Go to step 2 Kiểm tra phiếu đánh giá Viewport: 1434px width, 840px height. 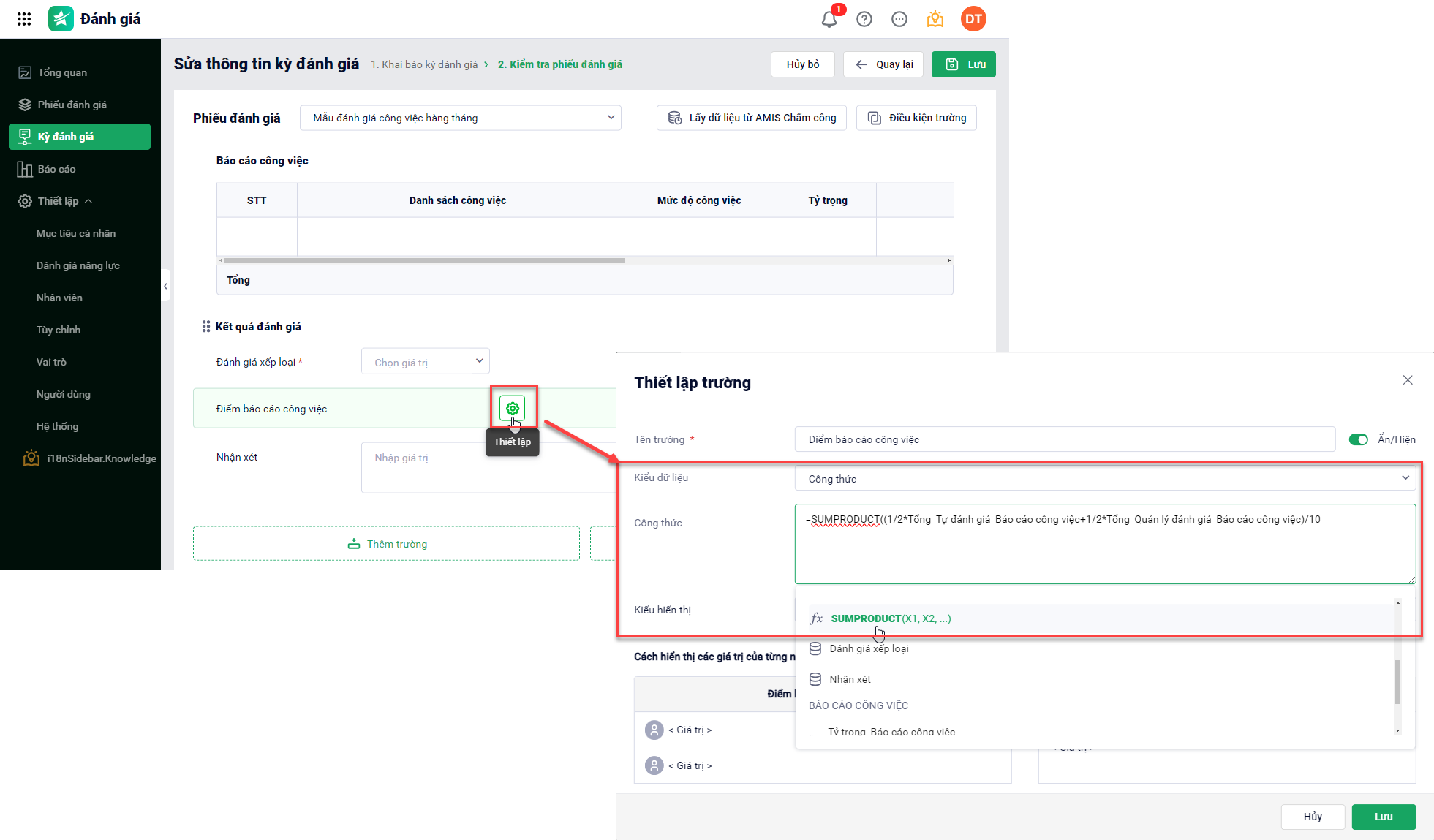(x=560, y=64)
